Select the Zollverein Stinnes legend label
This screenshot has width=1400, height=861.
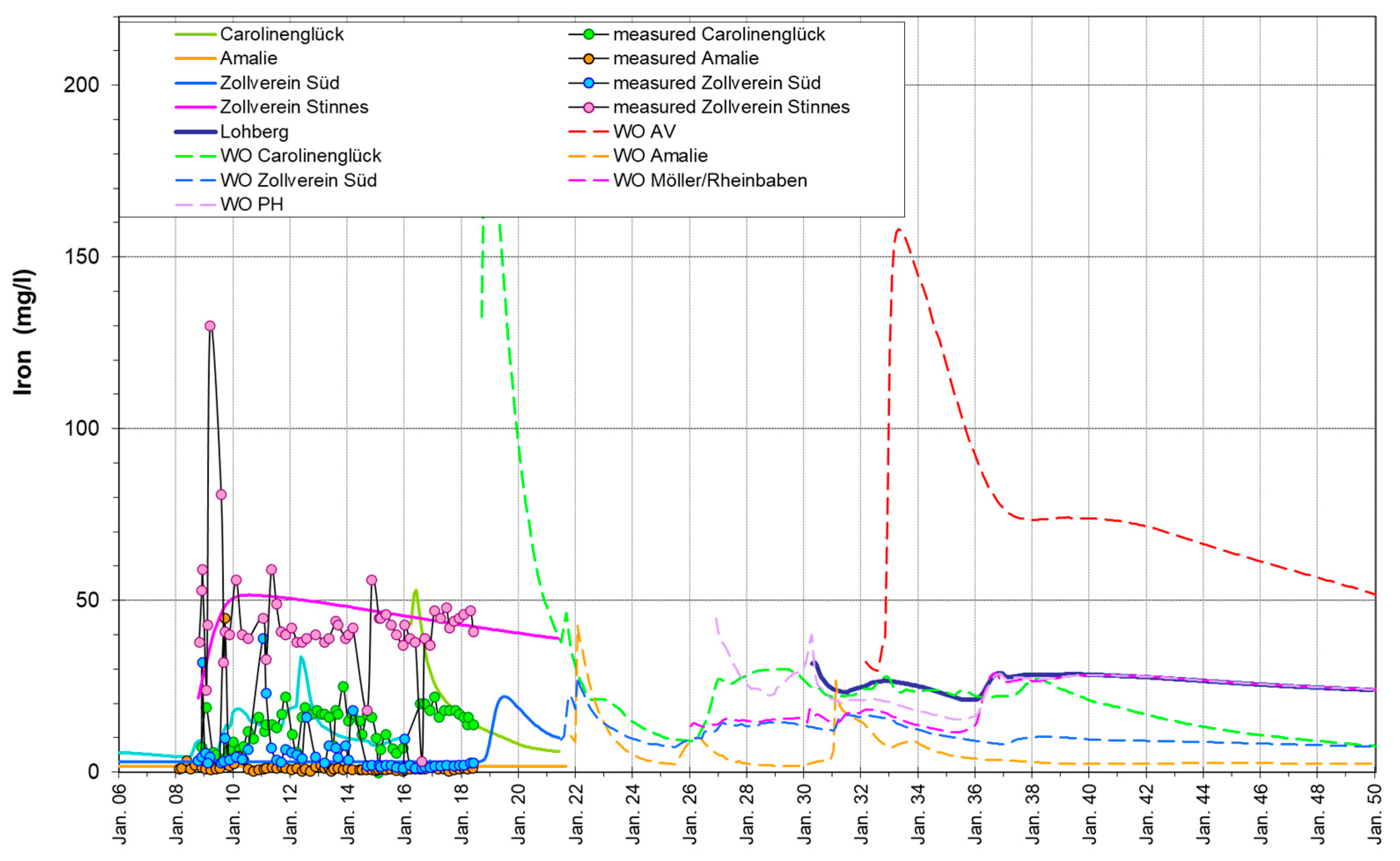(x=293, y=107)
